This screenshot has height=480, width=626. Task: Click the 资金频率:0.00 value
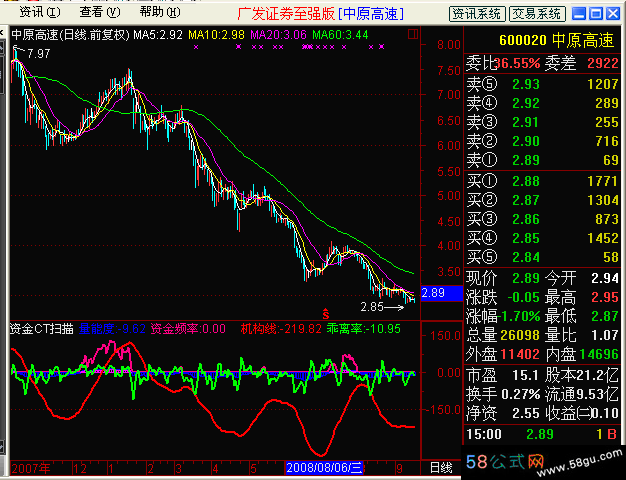[188, 329]
